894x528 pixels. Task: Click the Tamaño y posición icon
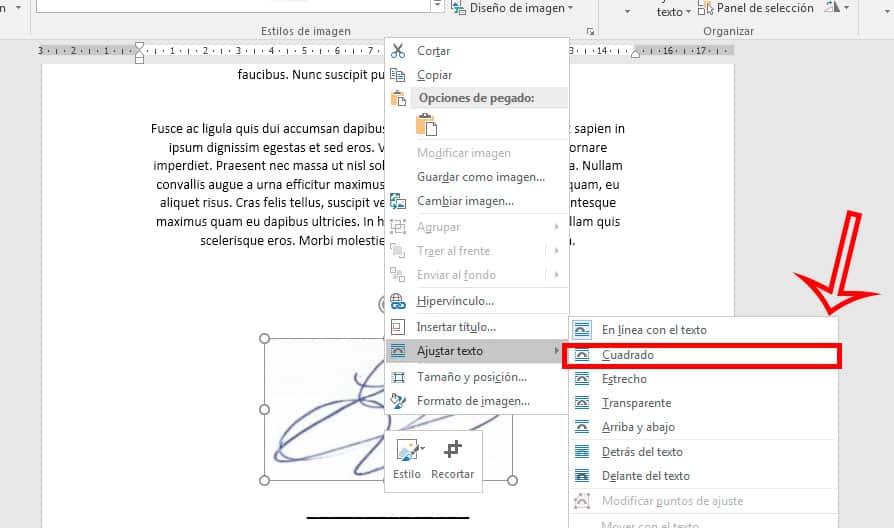coord(398,377)
